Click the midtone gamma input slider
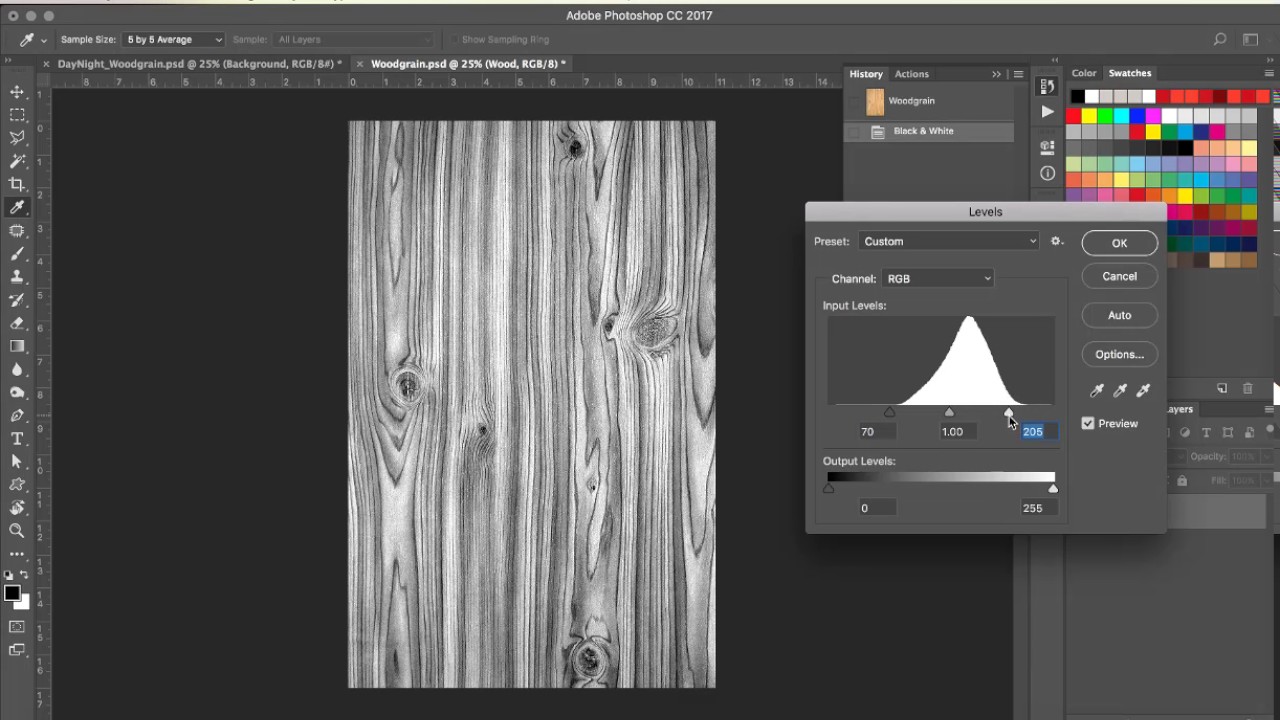Screen dimensions: 1280x720 point(949,412)
